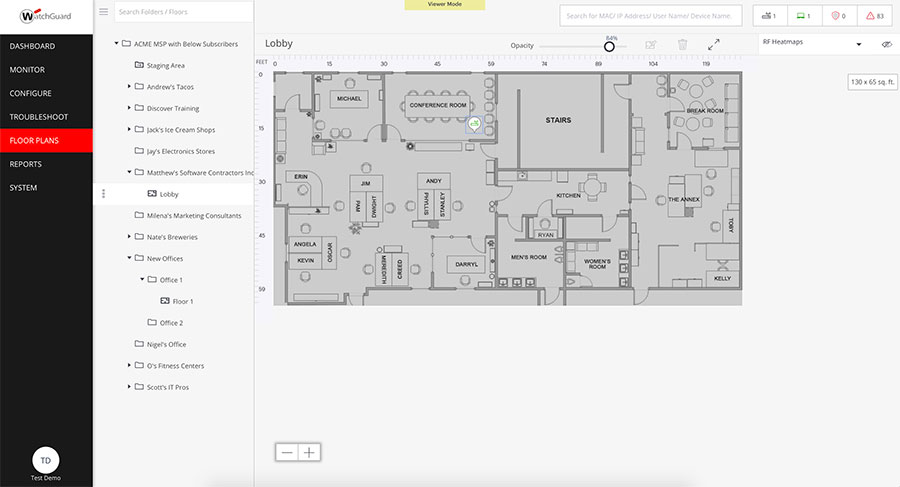Click the access points count icon
Screen dimensions: 900x487
coord(768,16)
